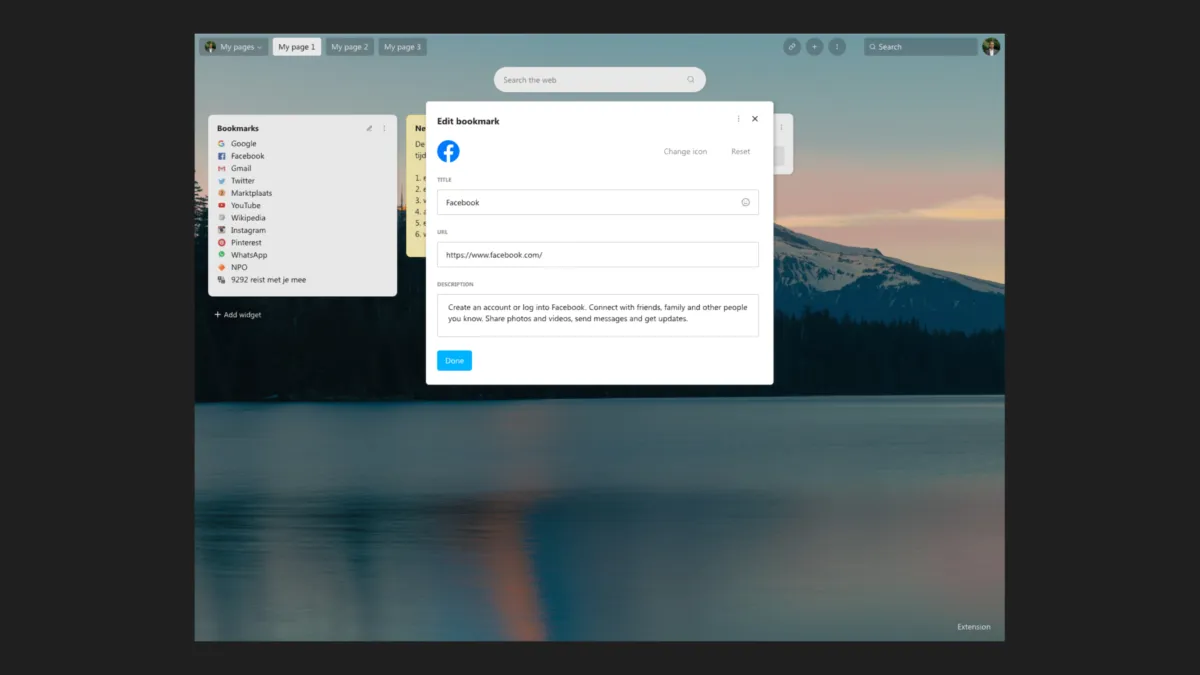Click Reset icon button
Image resolution: width=1200 pixels, height=675 pixels.
coord(740,152)
